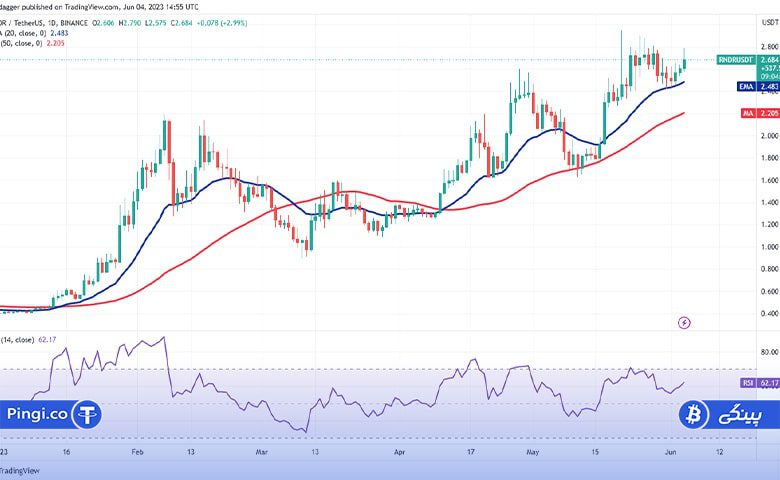
Task: Click the 1.800 price axis label
Action: 769,158
